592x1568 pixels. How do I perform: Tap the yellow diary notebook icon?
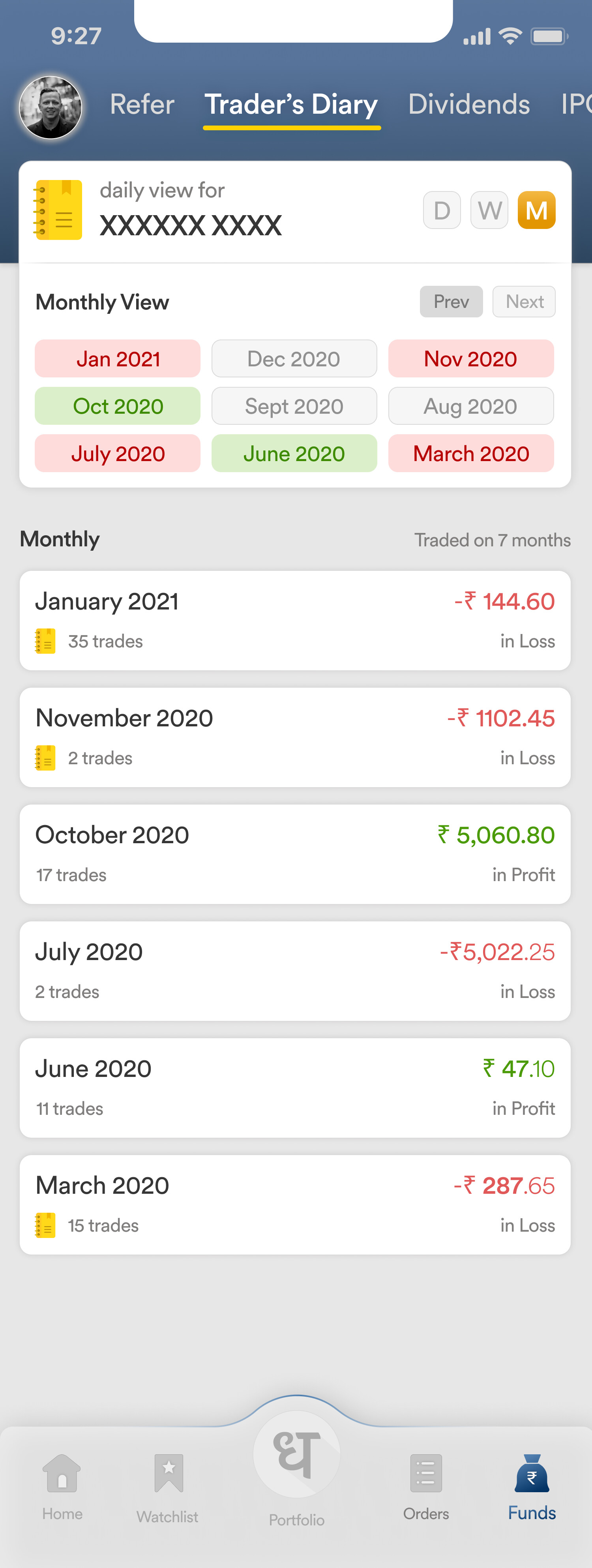57,209
